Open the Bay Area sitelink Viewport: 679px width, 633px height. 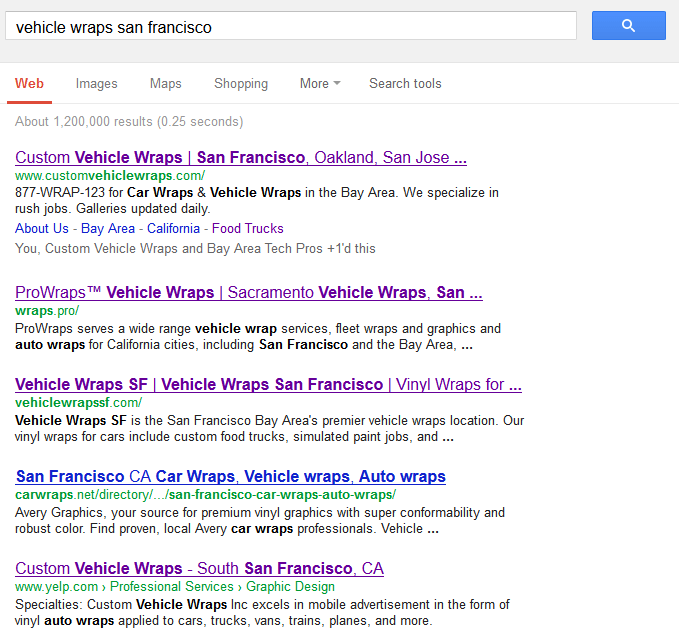[x=108, y=228]
